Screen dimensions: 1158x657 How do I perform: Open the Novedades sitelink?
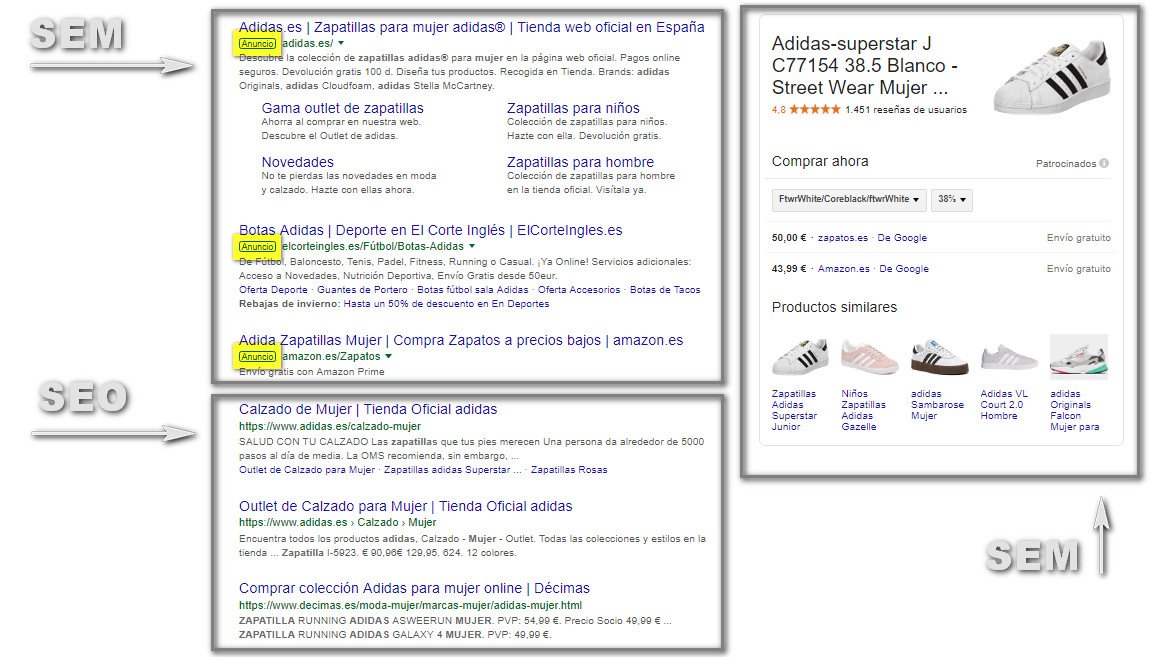click(298, 162)
